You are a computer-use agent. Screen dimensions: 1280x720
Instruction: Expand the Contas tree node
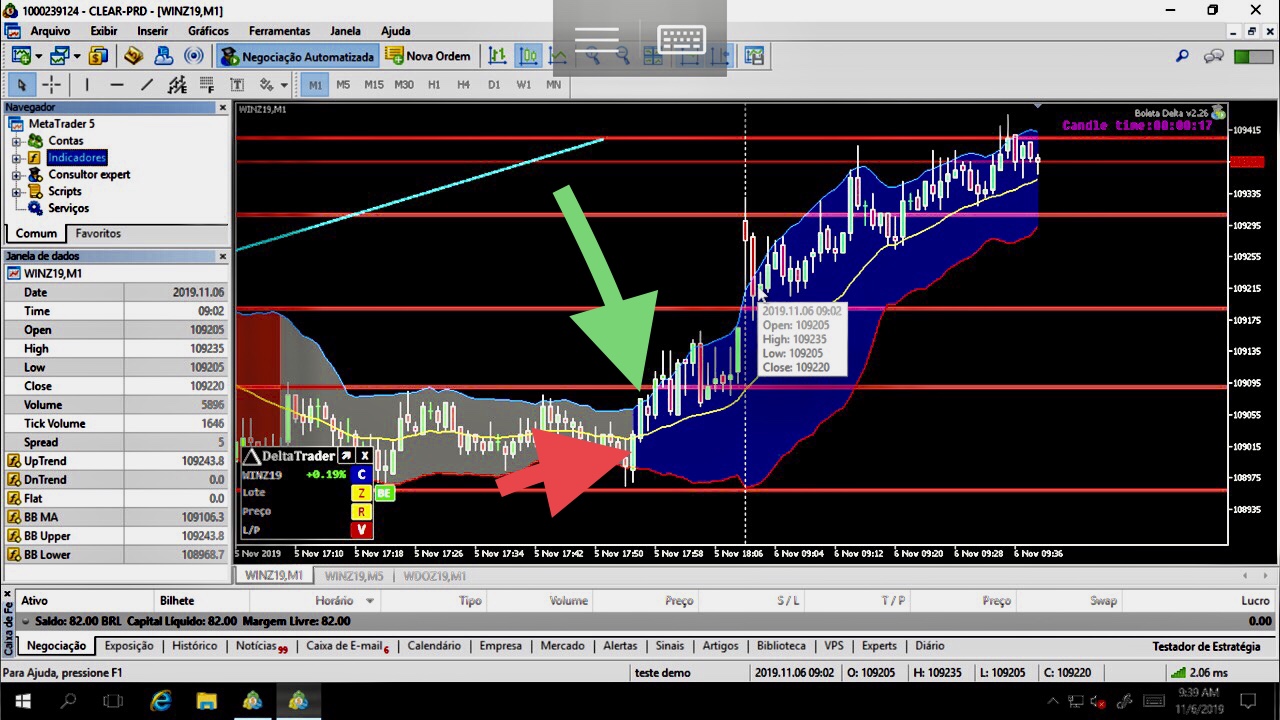[16, 141]
